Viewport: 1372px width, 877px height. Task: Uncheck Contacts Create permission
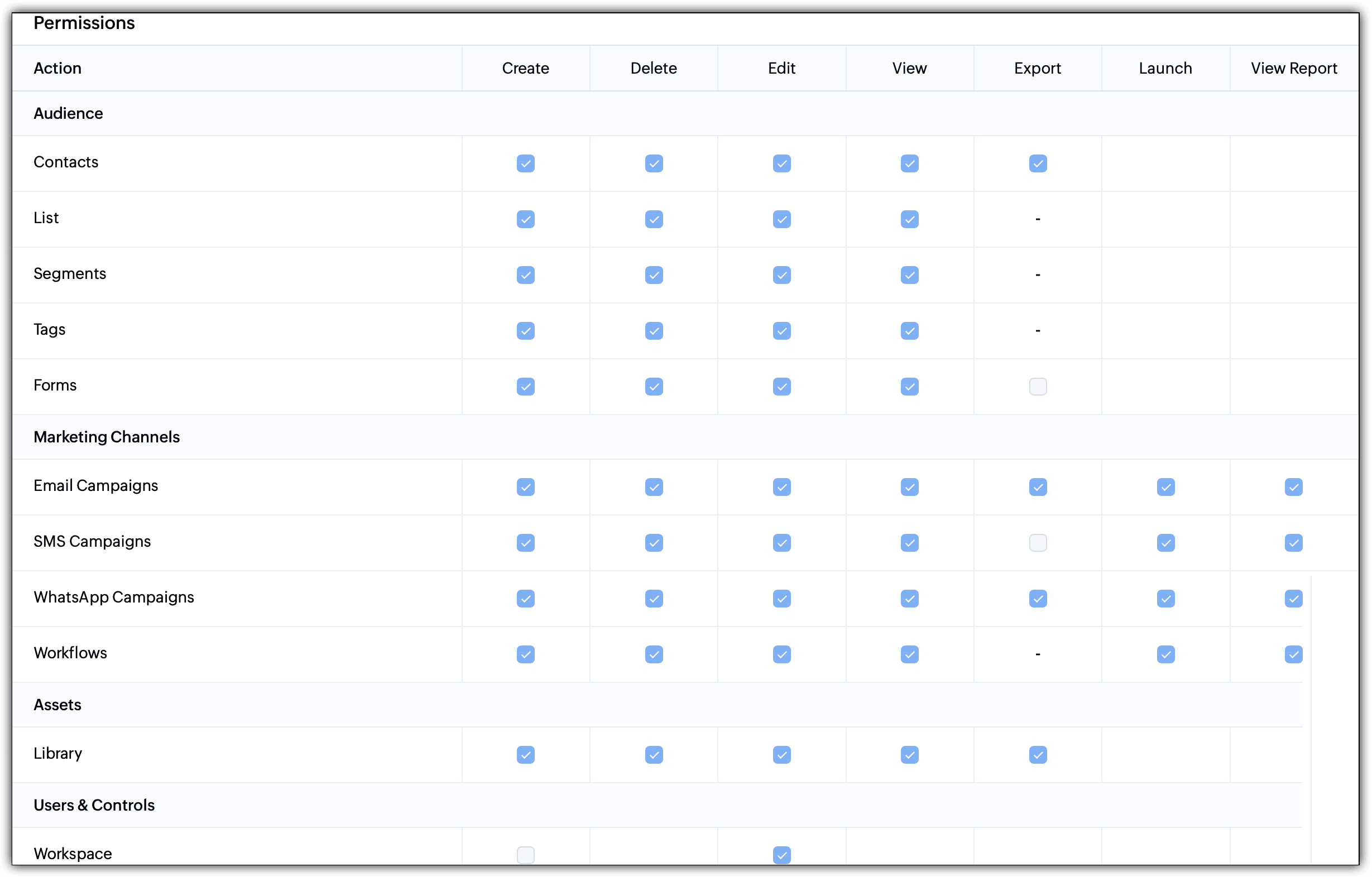[525, 163]
